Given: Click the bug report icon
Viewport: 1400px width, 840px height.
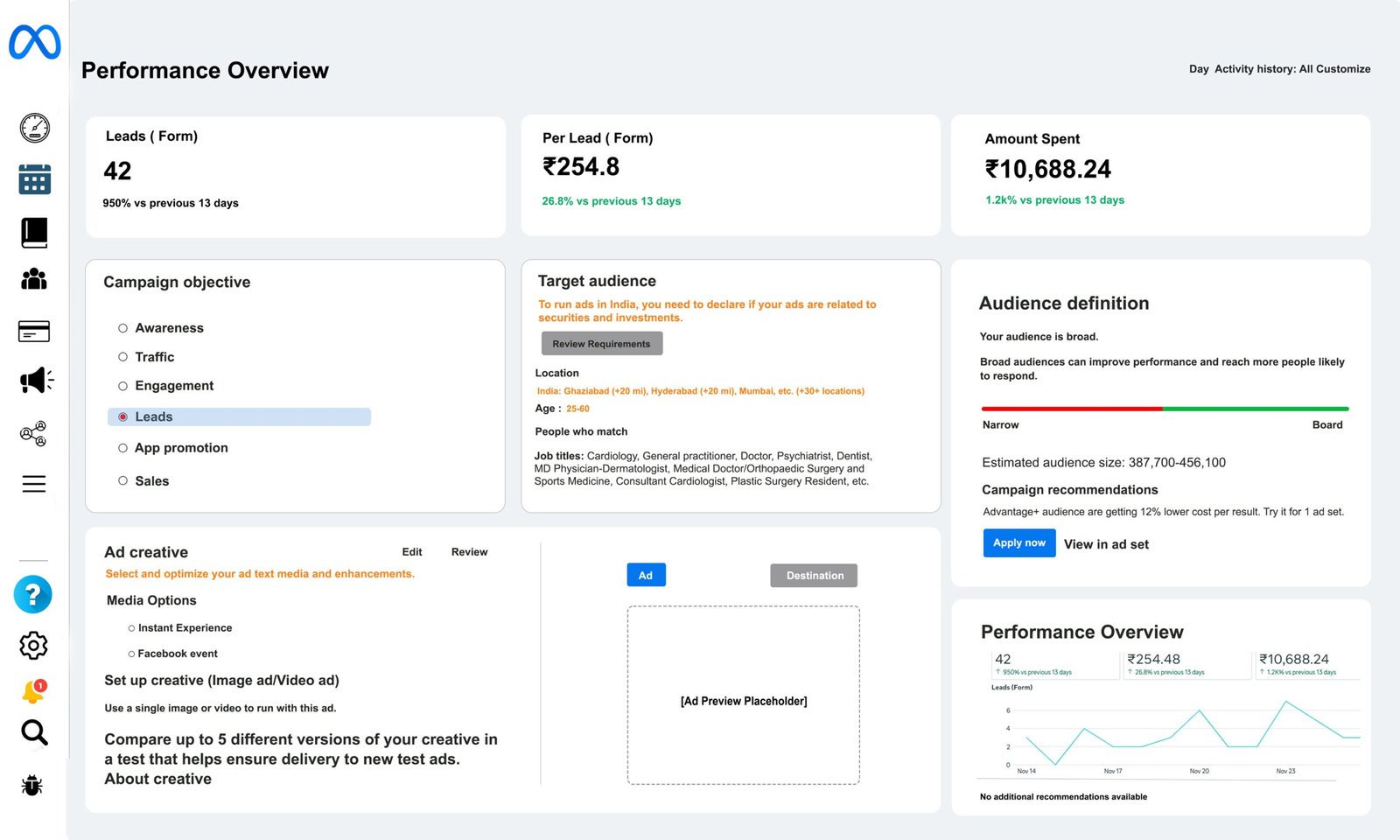Looking at the screenshot, I should click(32, 785).
